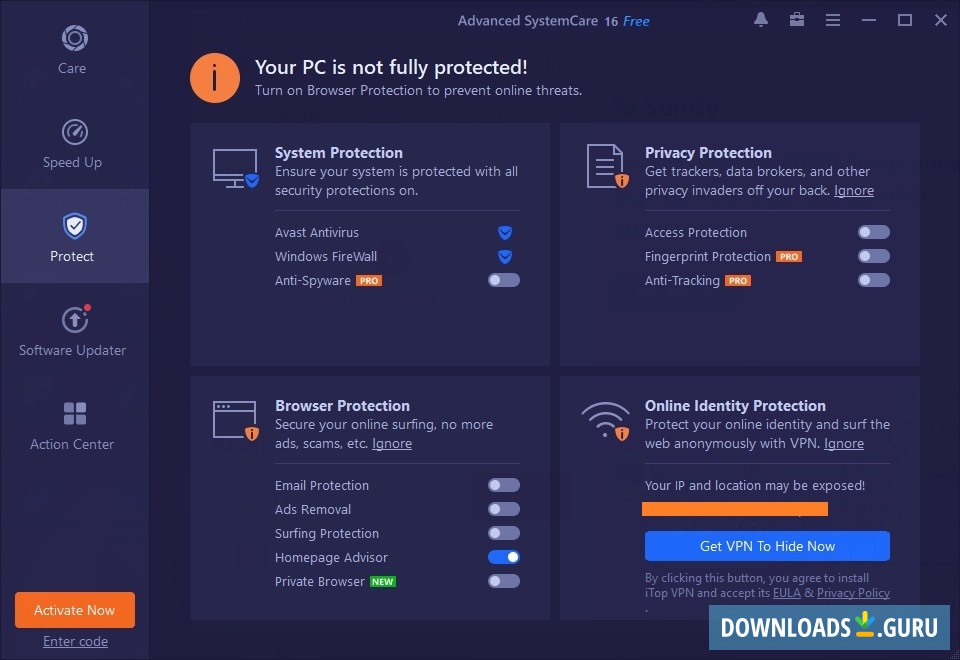Toggle Access Protection on

point(873,232)
